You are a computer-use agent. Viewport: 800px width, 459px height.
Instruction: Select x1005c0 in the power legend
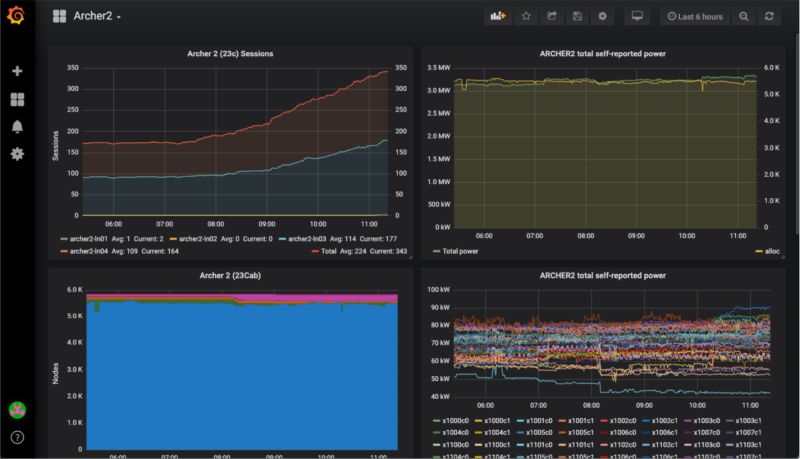(539, 432)
